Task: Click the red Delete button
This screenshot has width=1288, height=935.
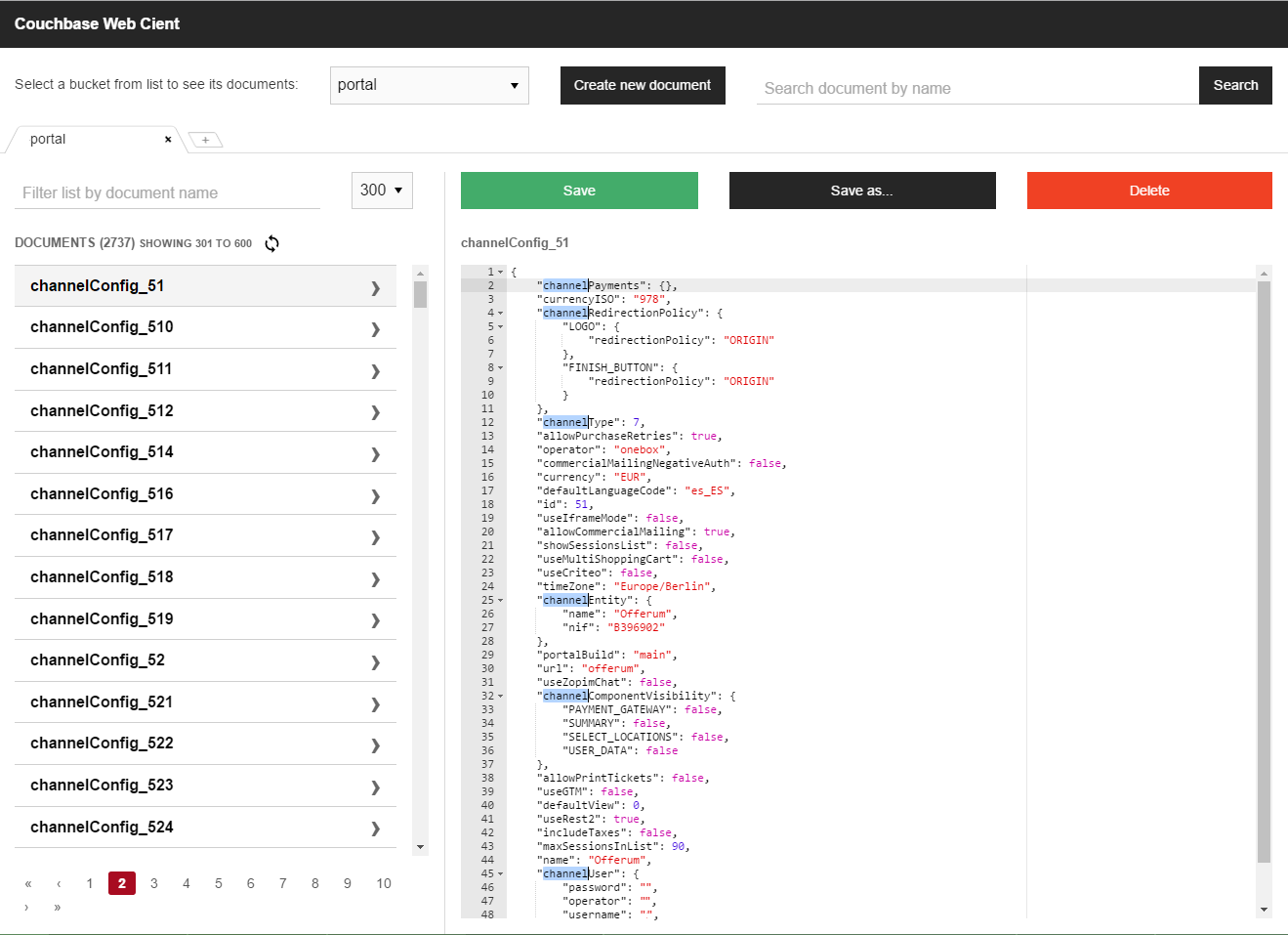Action: 1148,191
